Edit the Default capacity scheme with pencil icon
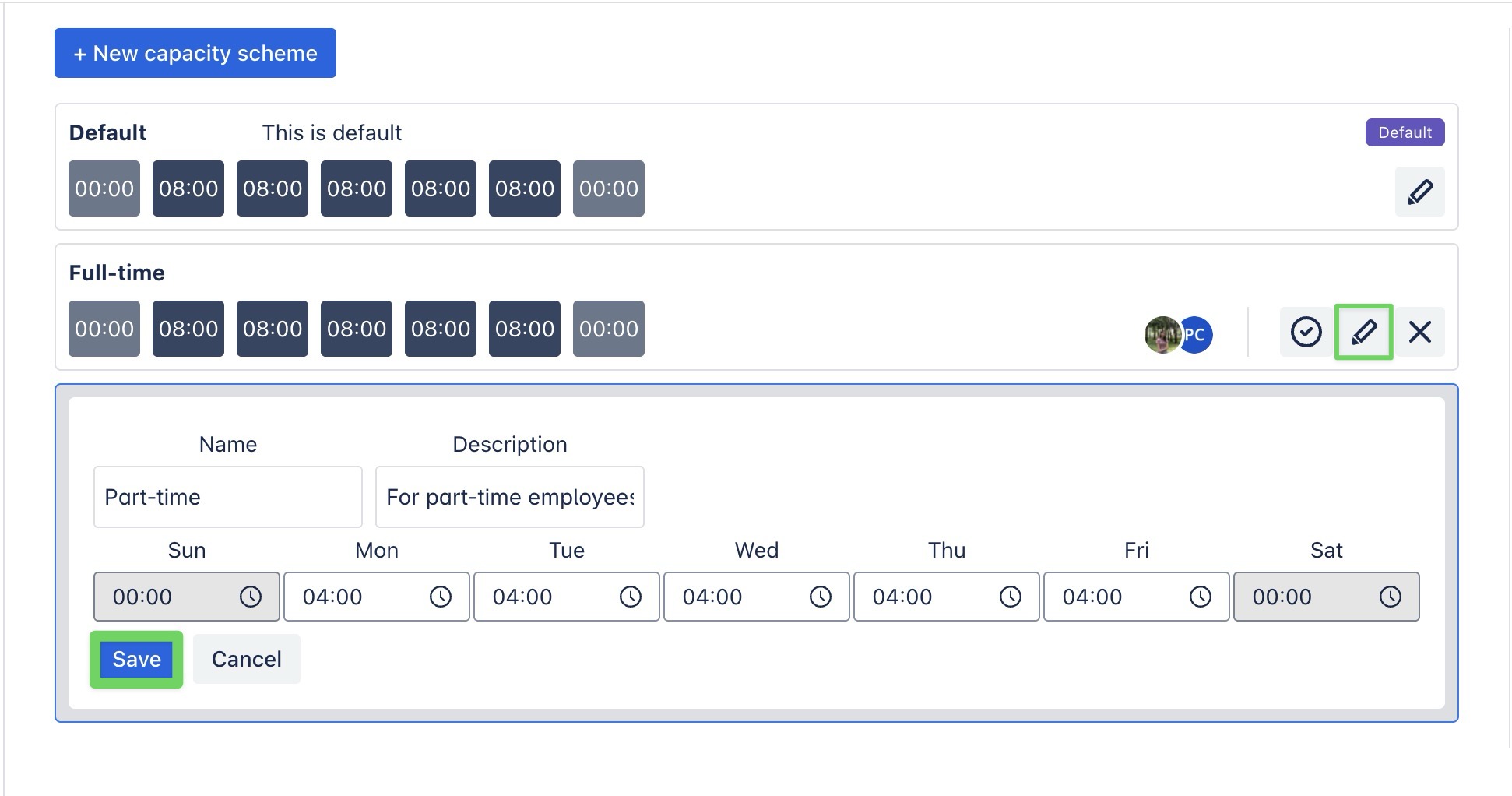Viewport: 1512px width, 796px height. pos(1419,192)
